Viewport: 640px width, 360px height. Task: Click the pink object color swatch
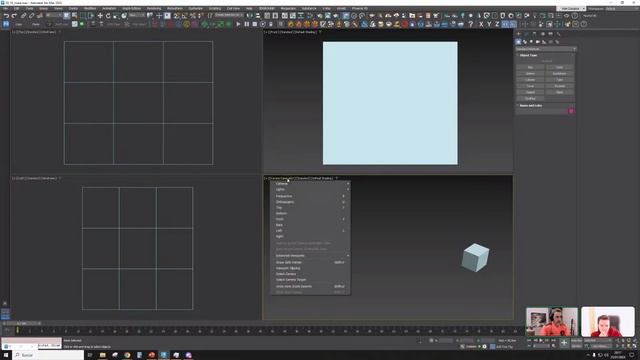click(x=571, y=111)
